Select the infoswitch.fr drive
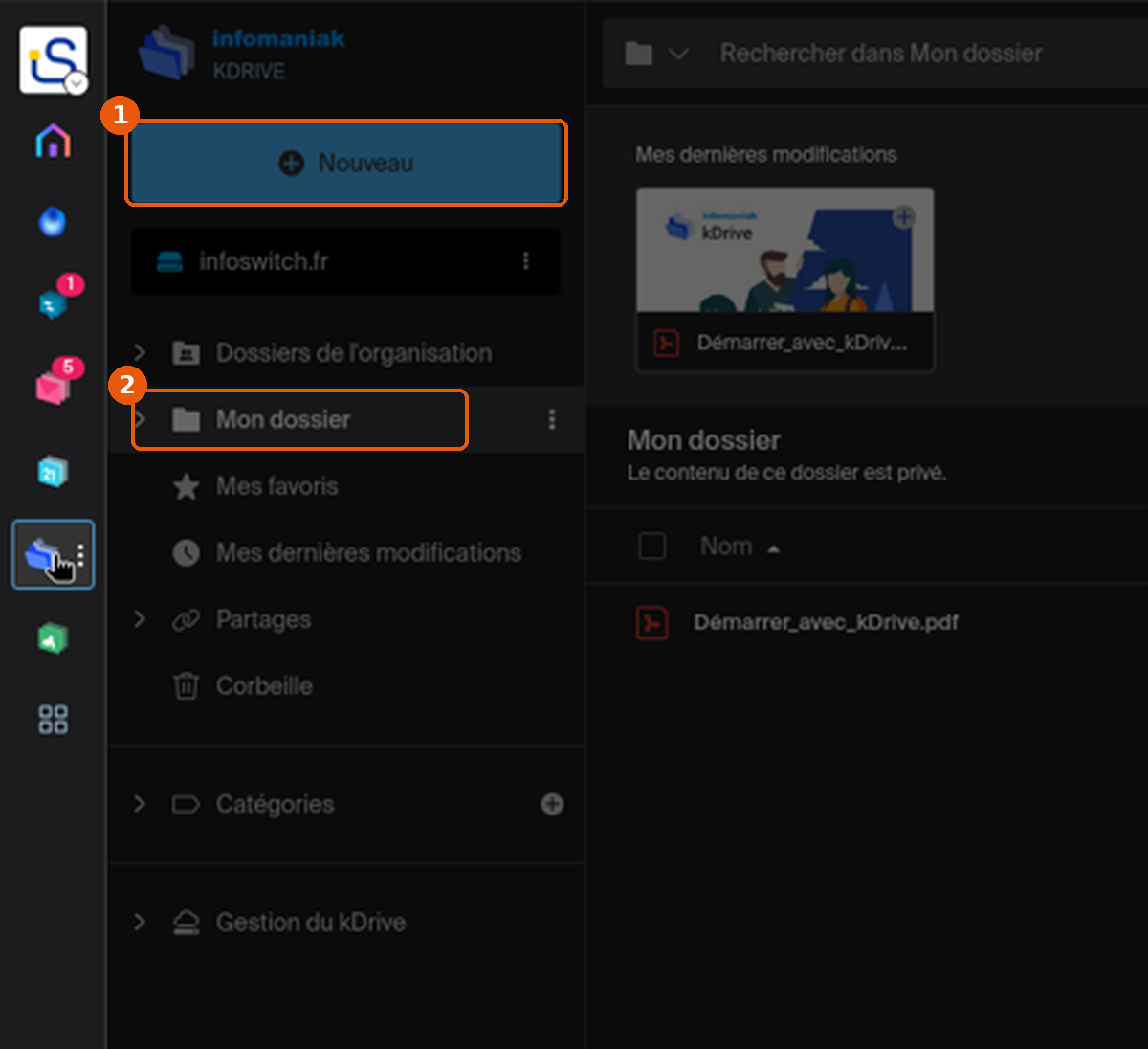The image size is (1148, 1049). (x=345, y=261)
